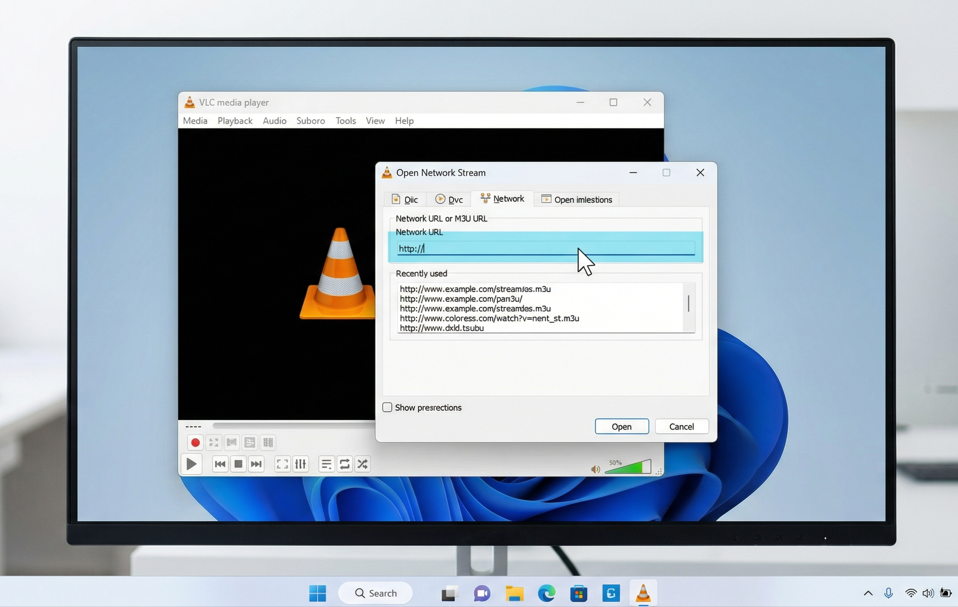Open the Media menu
The height and width of the screenshot is (607, 958).
click(195, 121)
